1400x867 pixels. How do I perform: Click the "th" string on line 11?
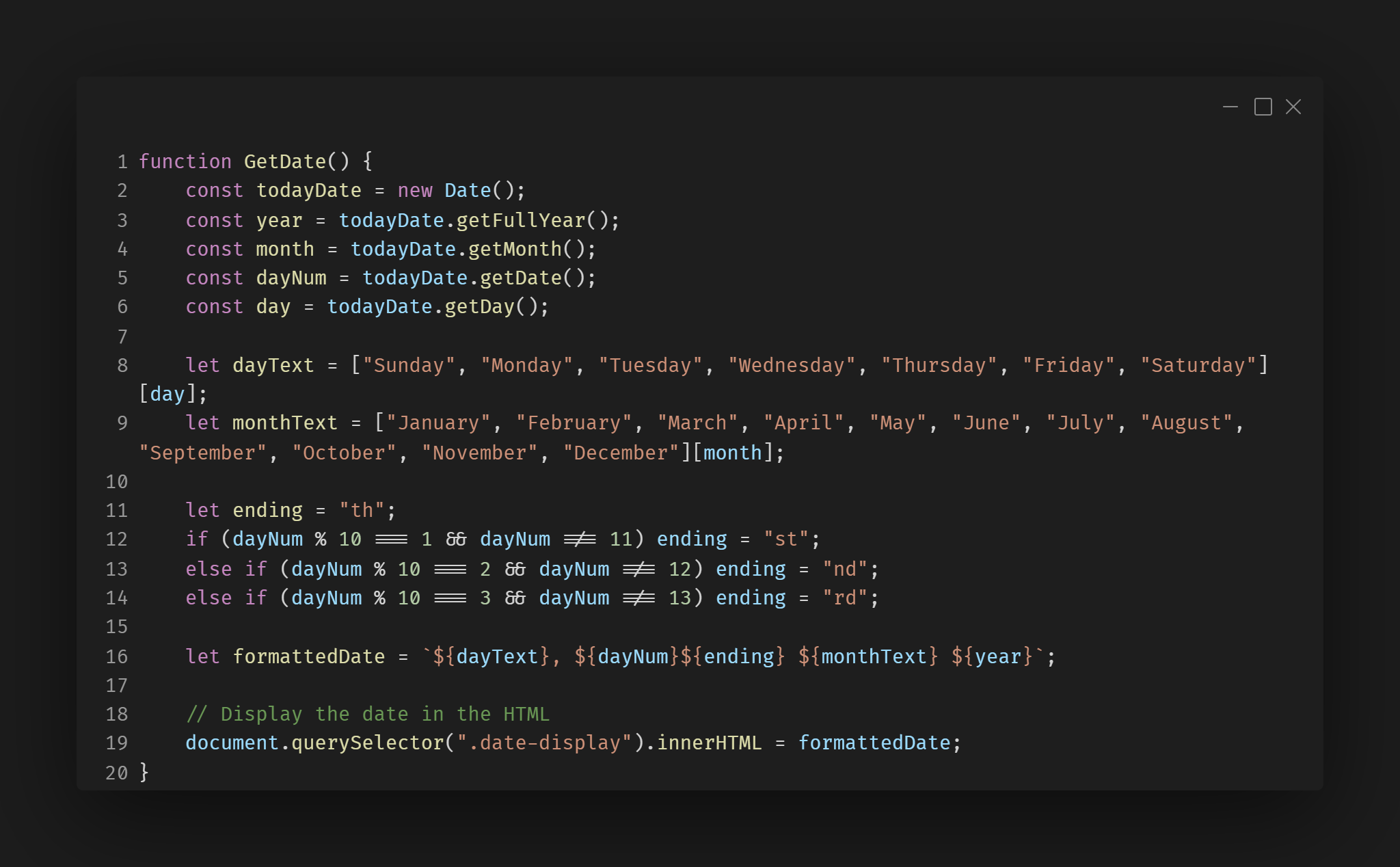tap(362, 510)
